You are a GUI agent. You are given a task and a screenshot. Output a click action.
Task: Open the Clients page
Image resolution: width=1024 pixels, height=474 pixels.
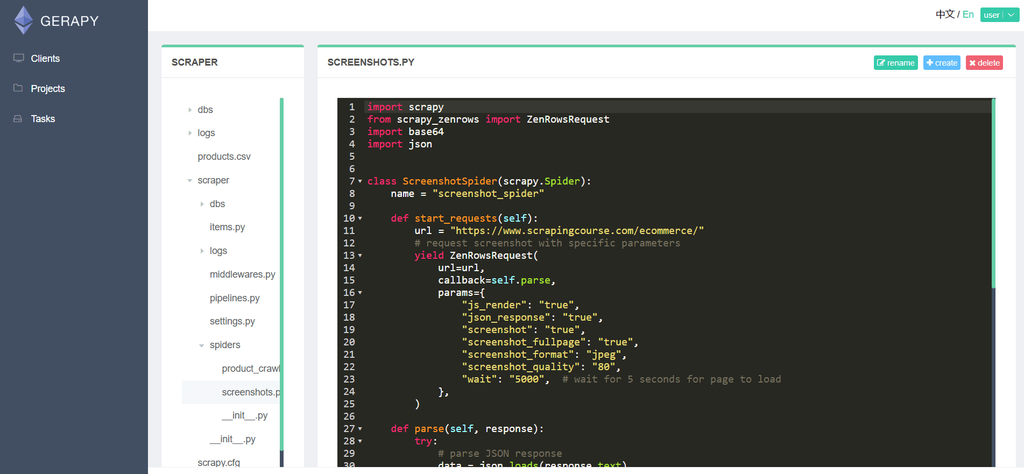[45, 58]
